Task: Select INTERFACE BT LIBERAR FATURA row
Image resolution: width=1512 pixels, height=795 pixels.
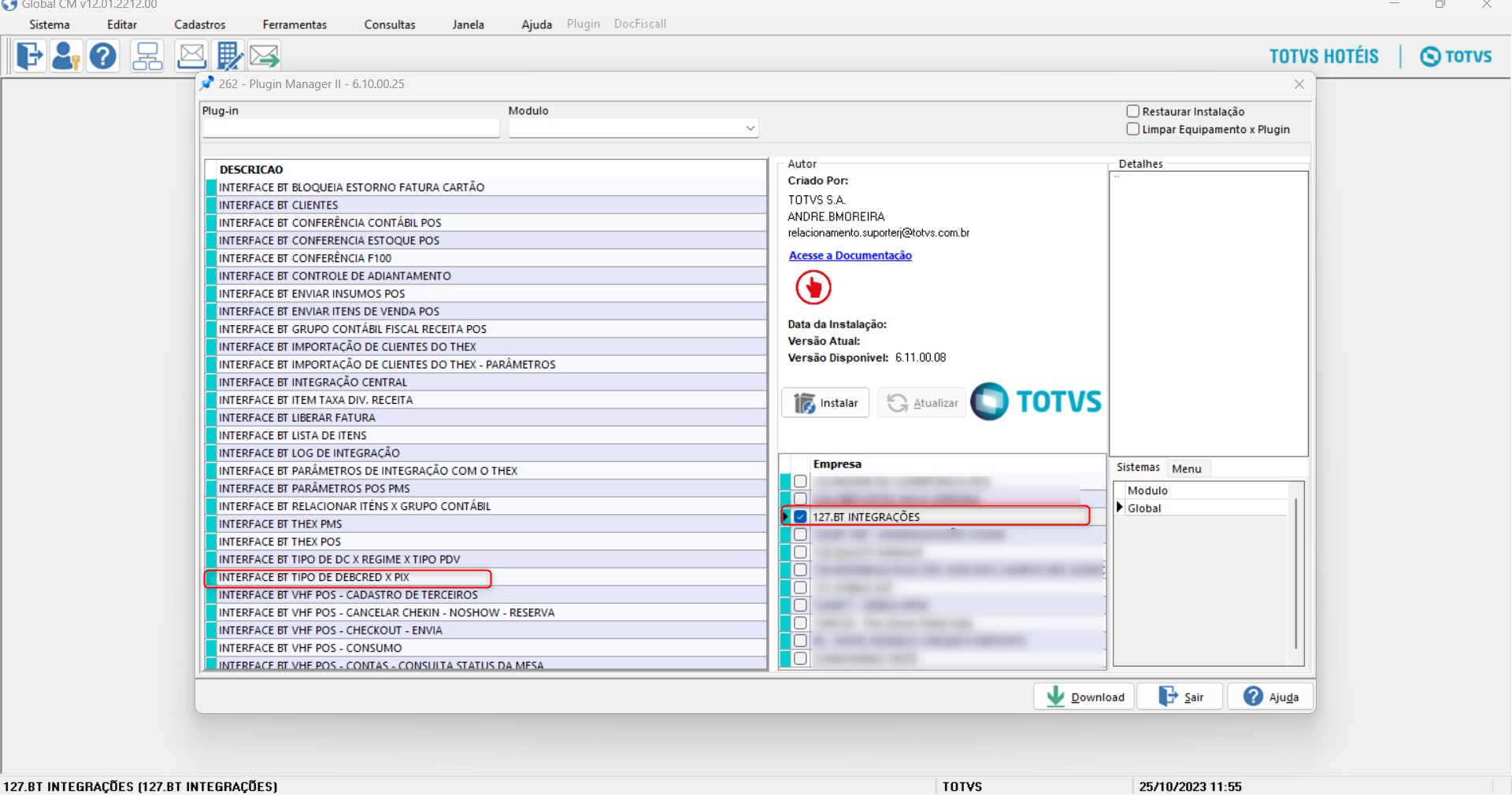Action: pos(487,418)
